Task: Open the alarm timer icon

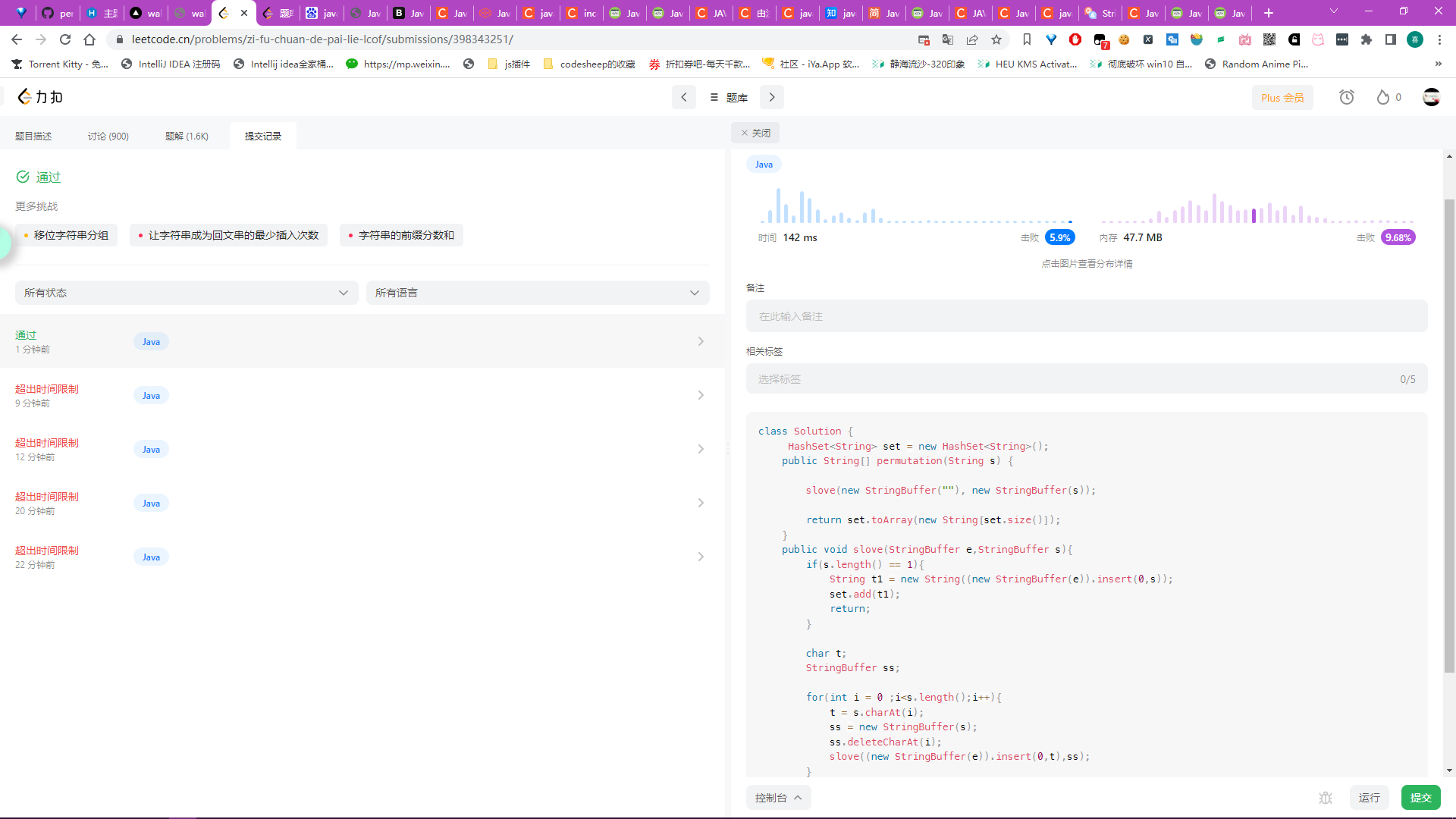Action: point(1346,97)
